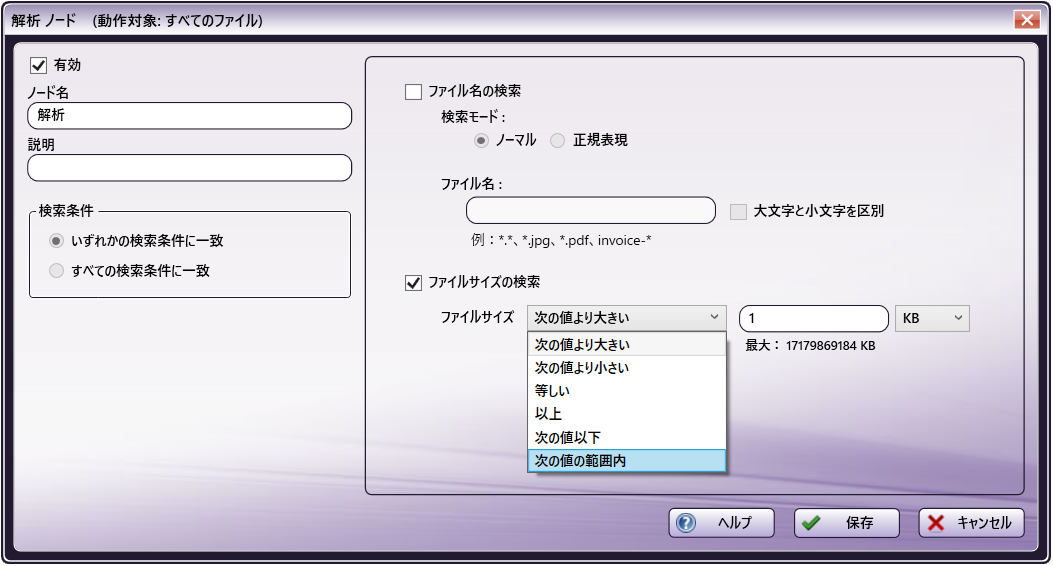Click the キャンセル button

(x=971, y=523)
